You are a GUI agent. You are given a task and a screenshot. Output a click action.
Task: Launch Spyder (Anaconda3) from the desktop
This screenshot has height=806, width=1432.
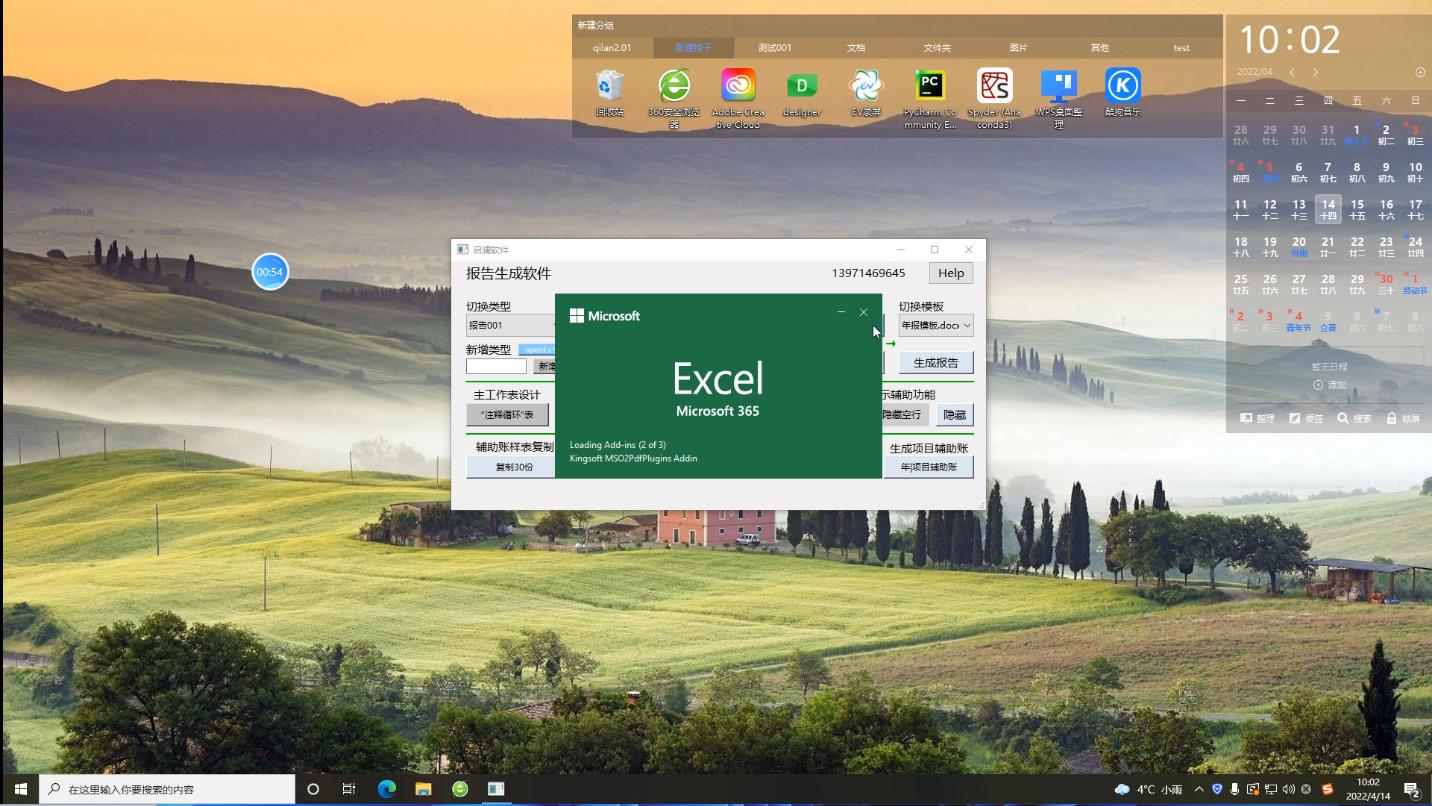[x=994, y=87]
